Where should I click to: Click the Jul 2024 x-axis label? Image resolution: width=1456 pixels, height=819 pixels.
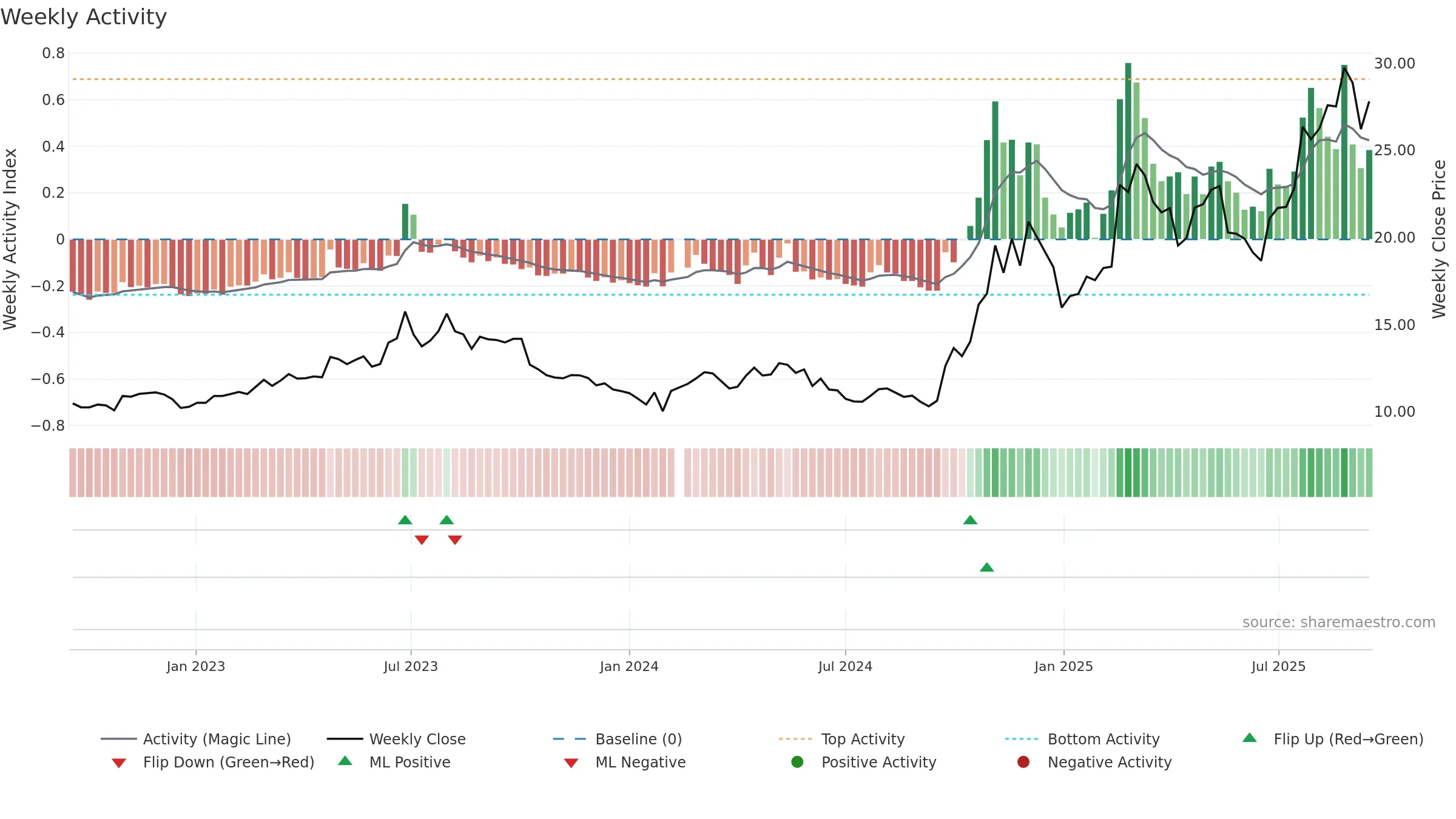845,666
